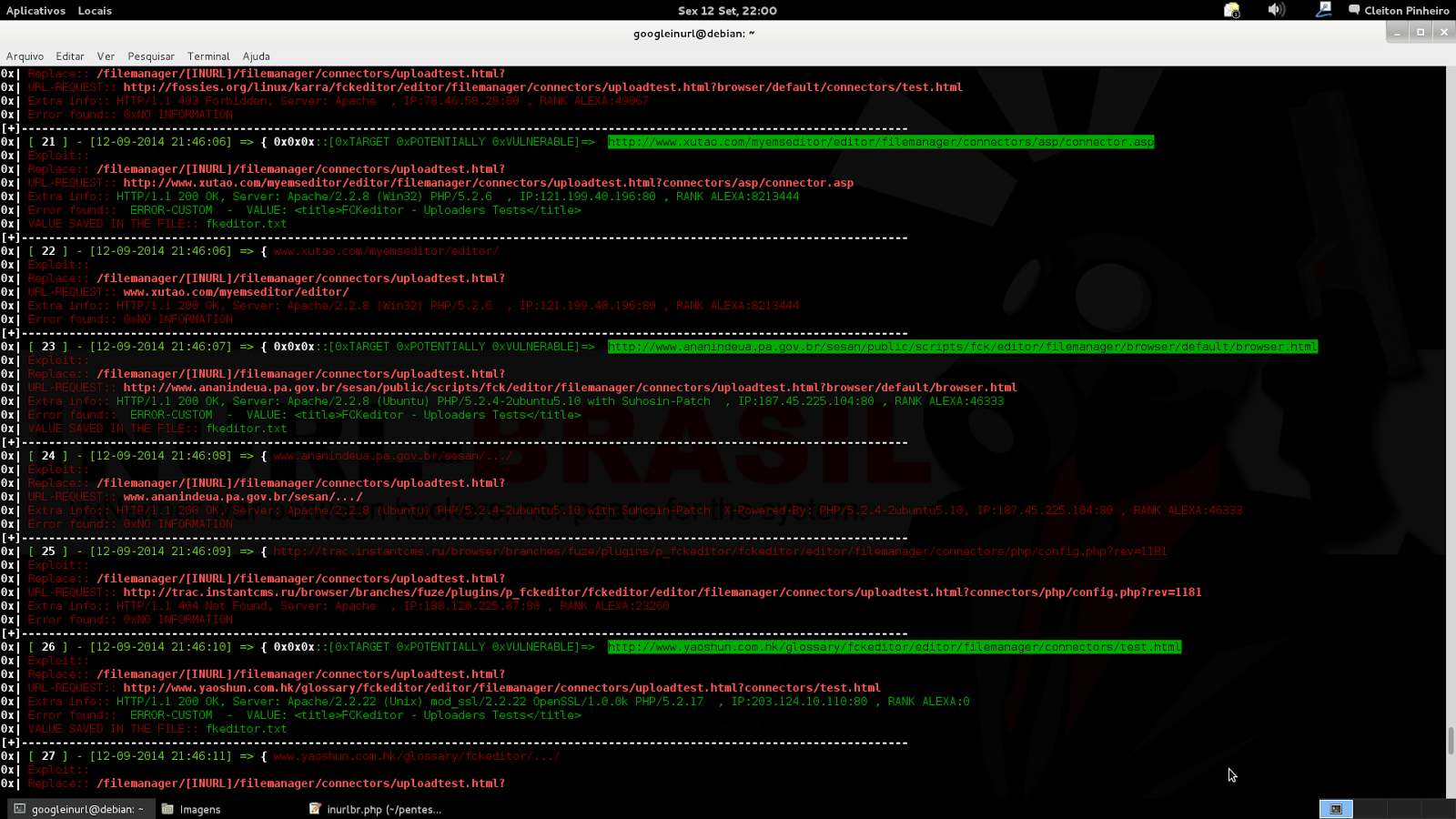Click the bold URL-REQUEST value 'www.ananindeua.pa.gov.br/sesan/.../'

click(242, 497)
